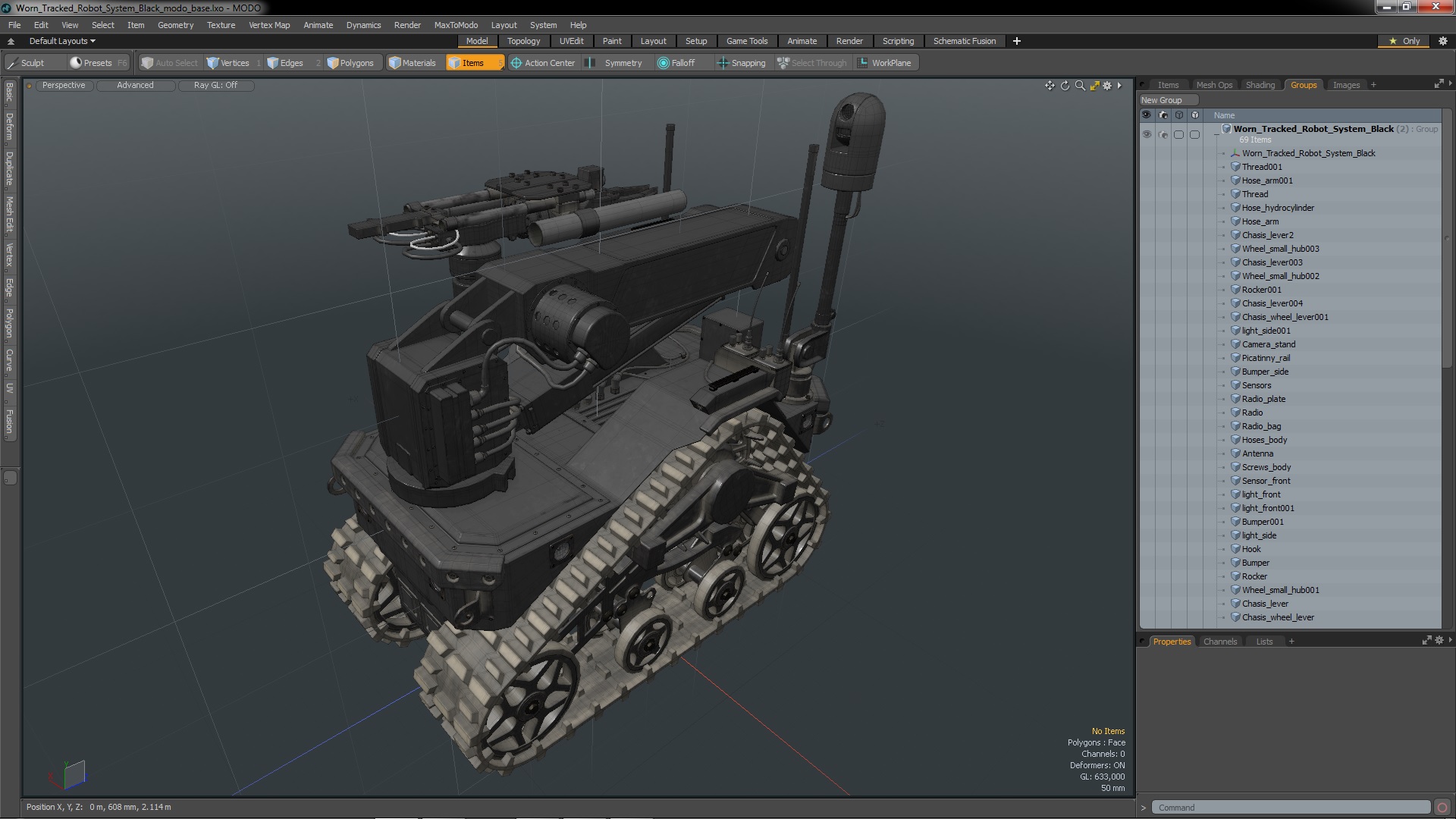Click the viewport rotate icon
This screenshot has height=819, width=1456.
point(1065,86)
